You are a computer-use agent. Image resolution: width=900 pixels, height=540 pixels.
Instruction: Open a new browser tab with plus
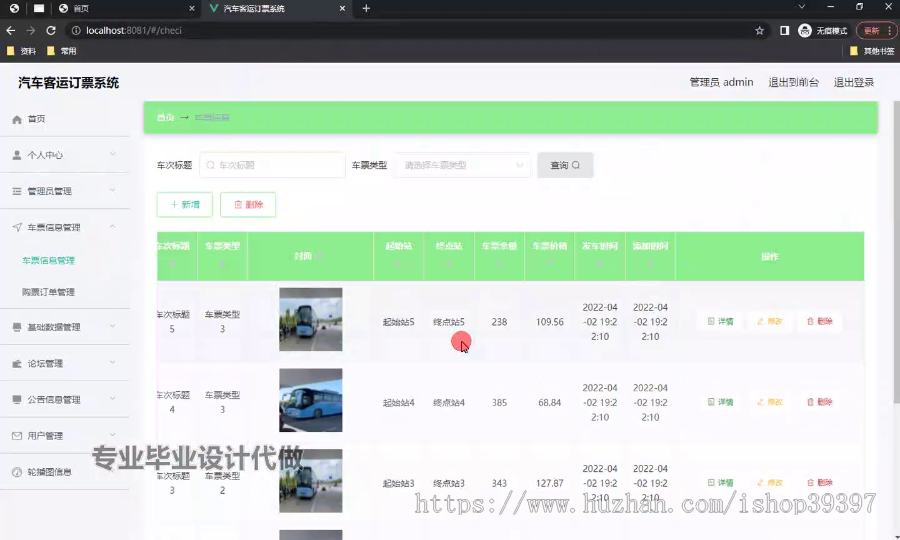click(366, 9)
